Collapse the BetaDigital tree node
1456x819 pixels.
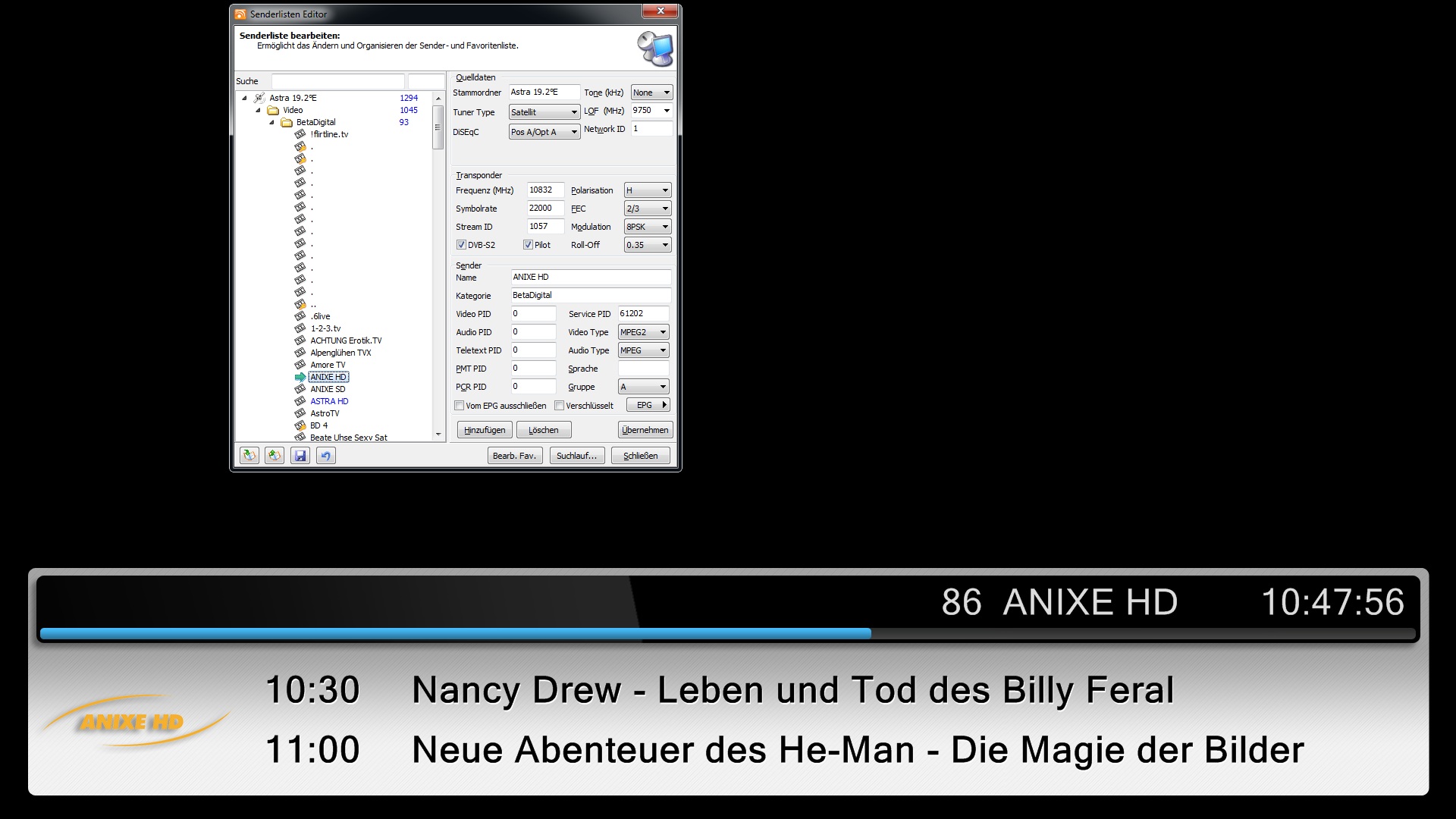[x=271, y=122]
